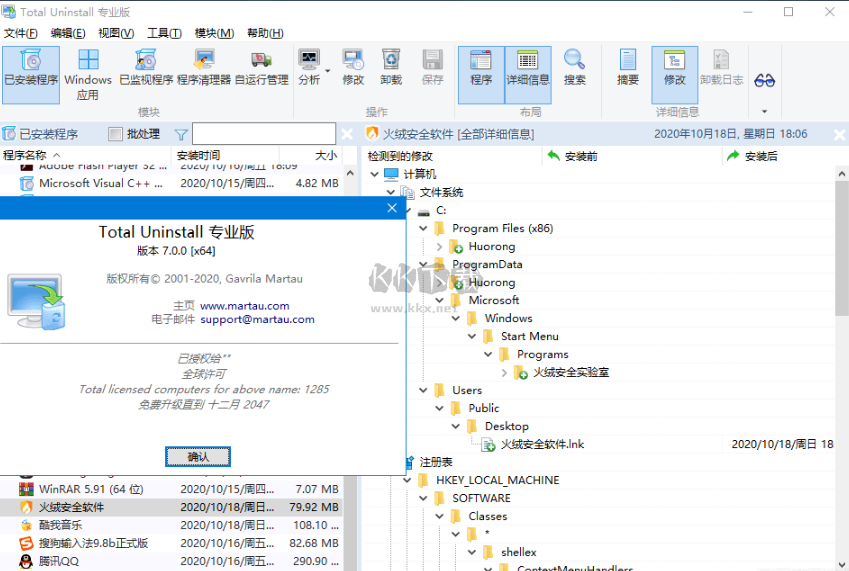The width and height of the screenshot is (849, 571).
Task: Expand Huorong under Program Files (x86)
Action: click(439, 246)
